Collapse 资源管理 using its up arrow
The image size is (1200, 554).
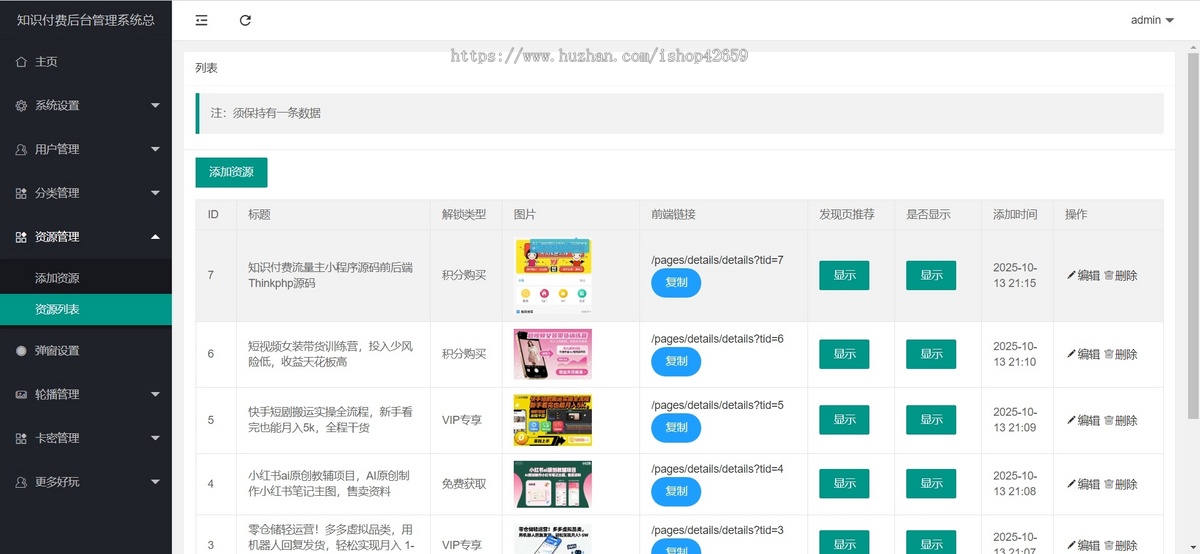[x=155, y=237]
